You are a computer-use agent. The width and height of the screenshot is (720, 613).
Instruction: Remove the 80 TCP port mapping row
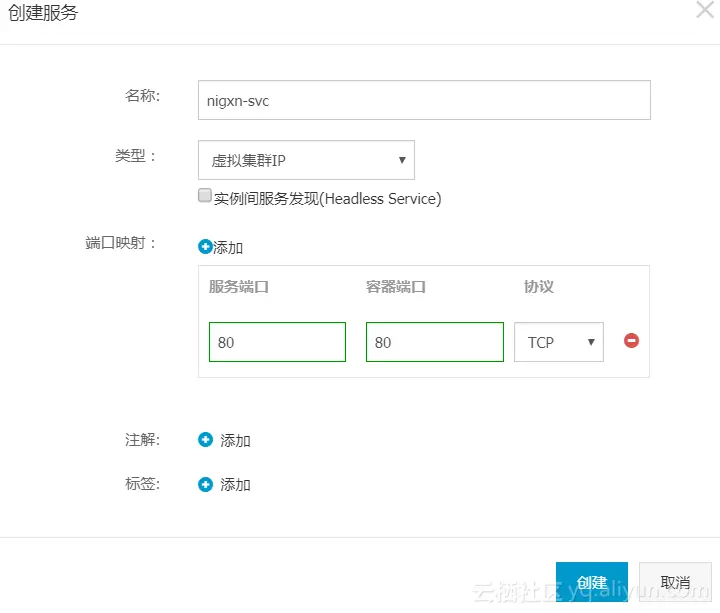631,341
